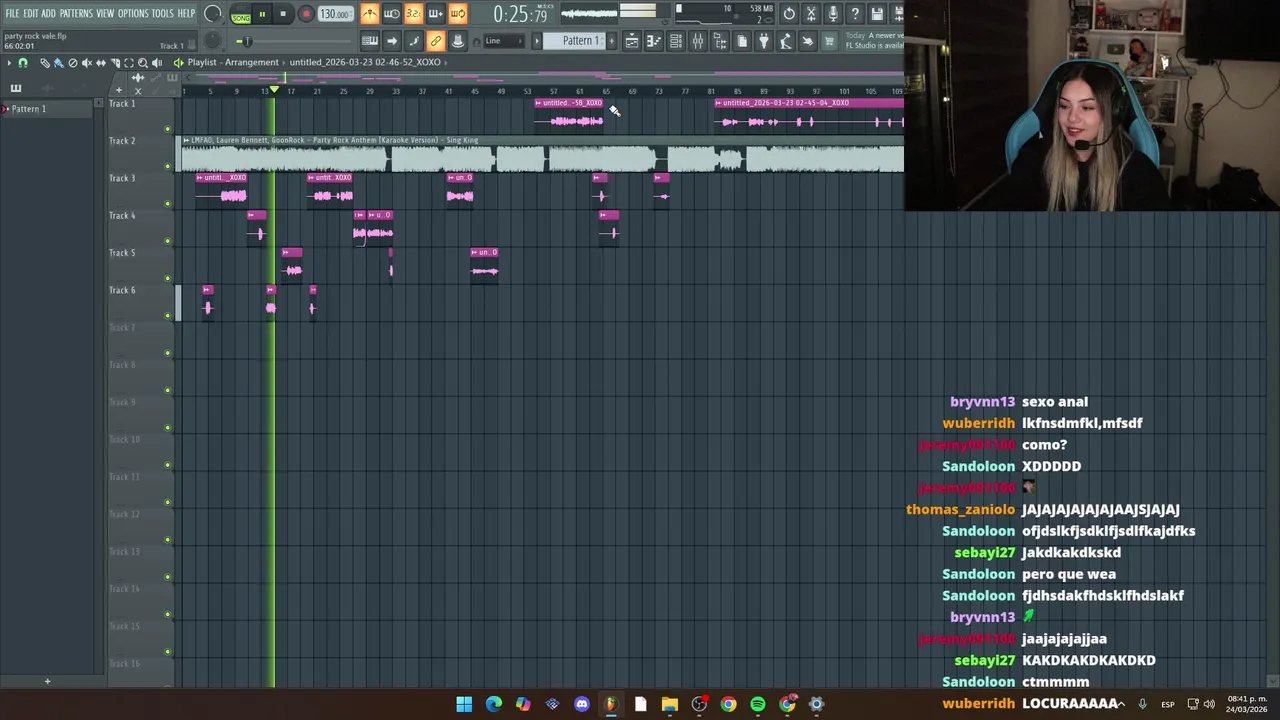Toggle typing keyboard to piano keyboard
The height and width of the screenshot is (720, 1280).
coord(370,41)
